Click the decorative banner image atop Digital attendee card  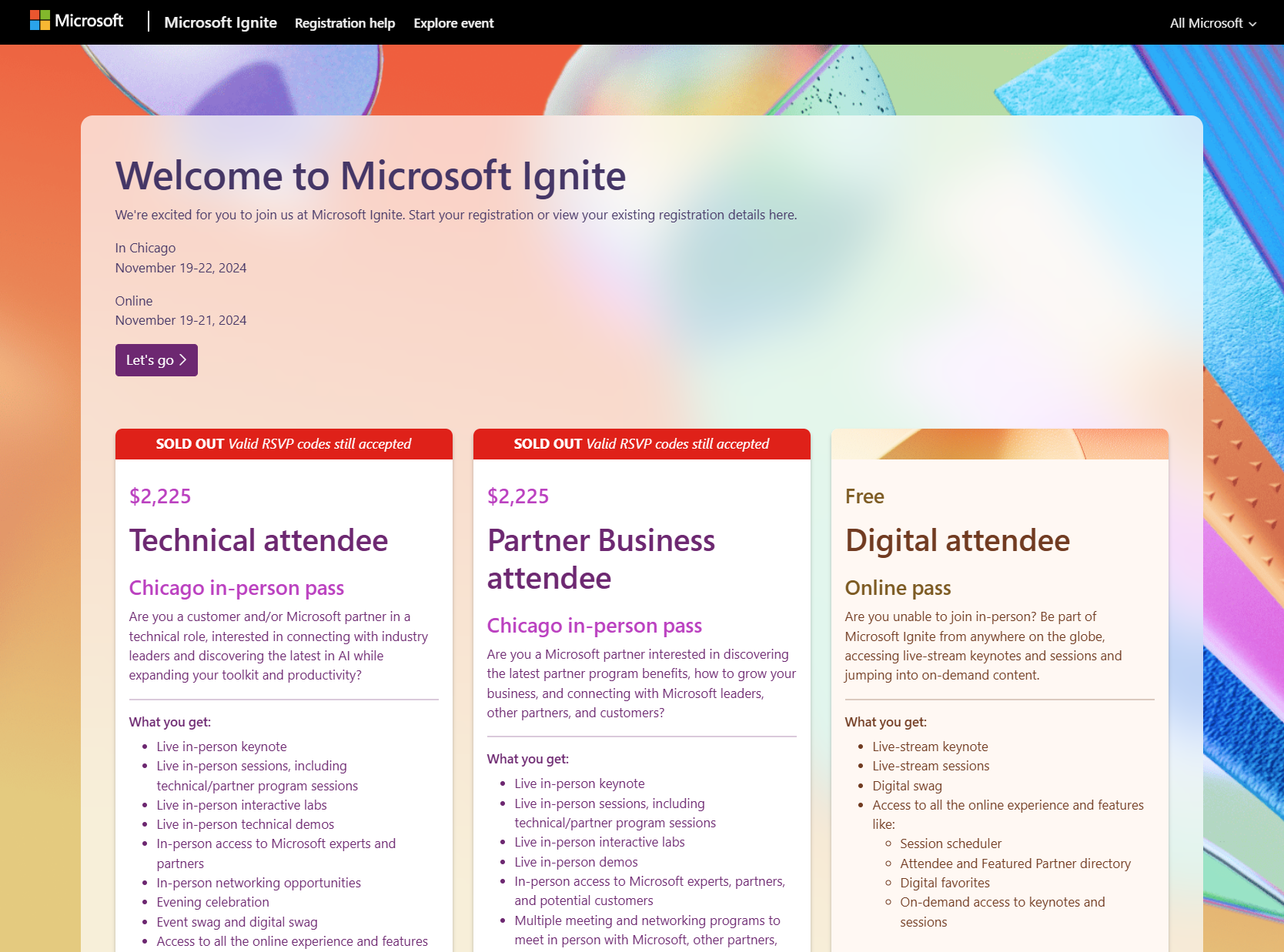[x=999, y=444]
